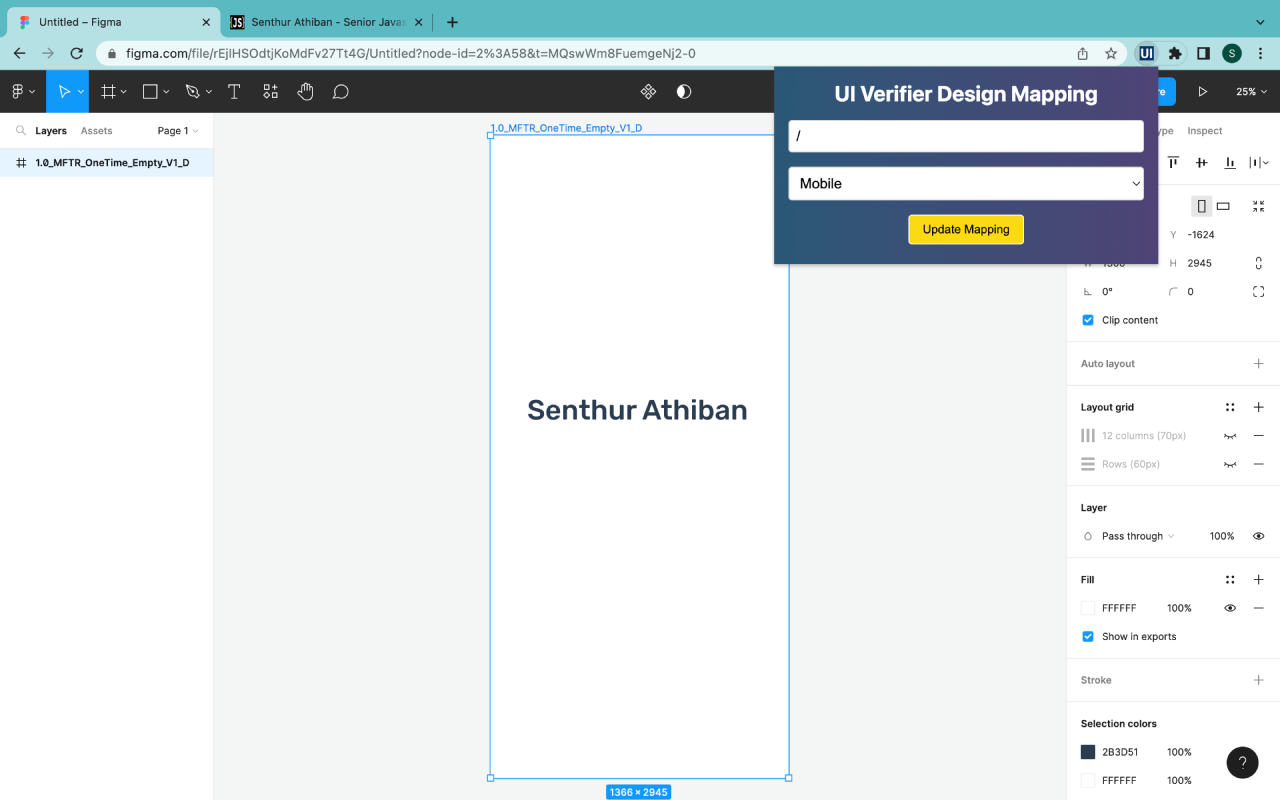Open the Chrome profile avatar S

pos(1232,53)
